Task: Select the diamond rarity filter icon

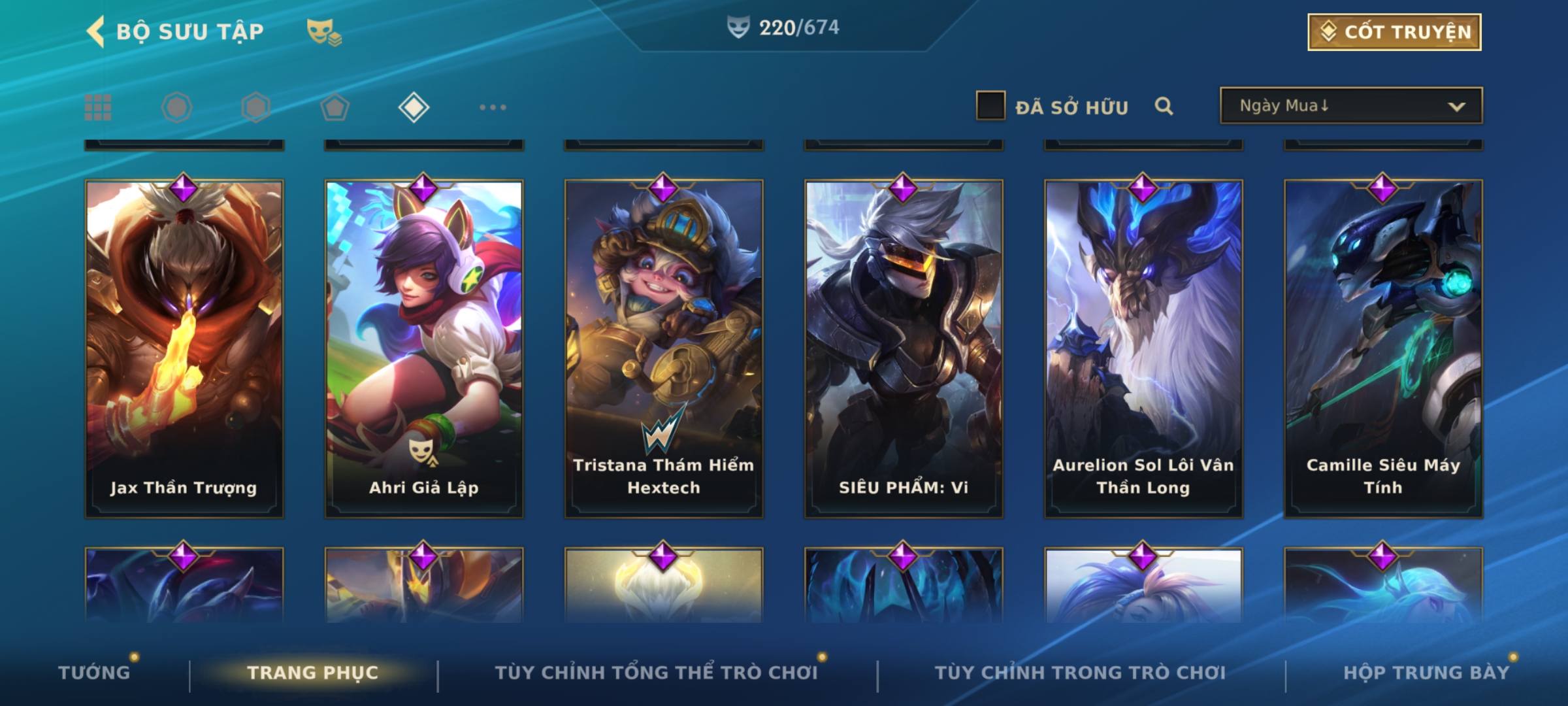Action: 414,107
